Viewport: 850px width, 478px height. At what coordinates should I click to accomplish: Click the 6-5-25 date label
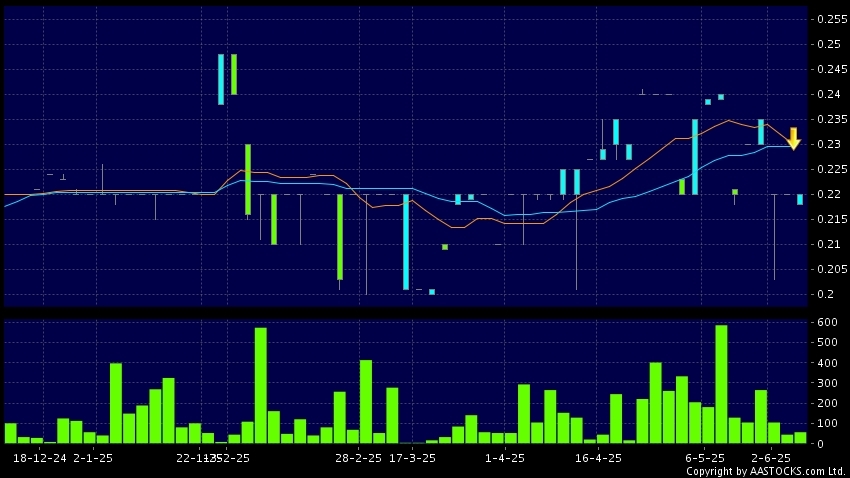pos(705,458)
